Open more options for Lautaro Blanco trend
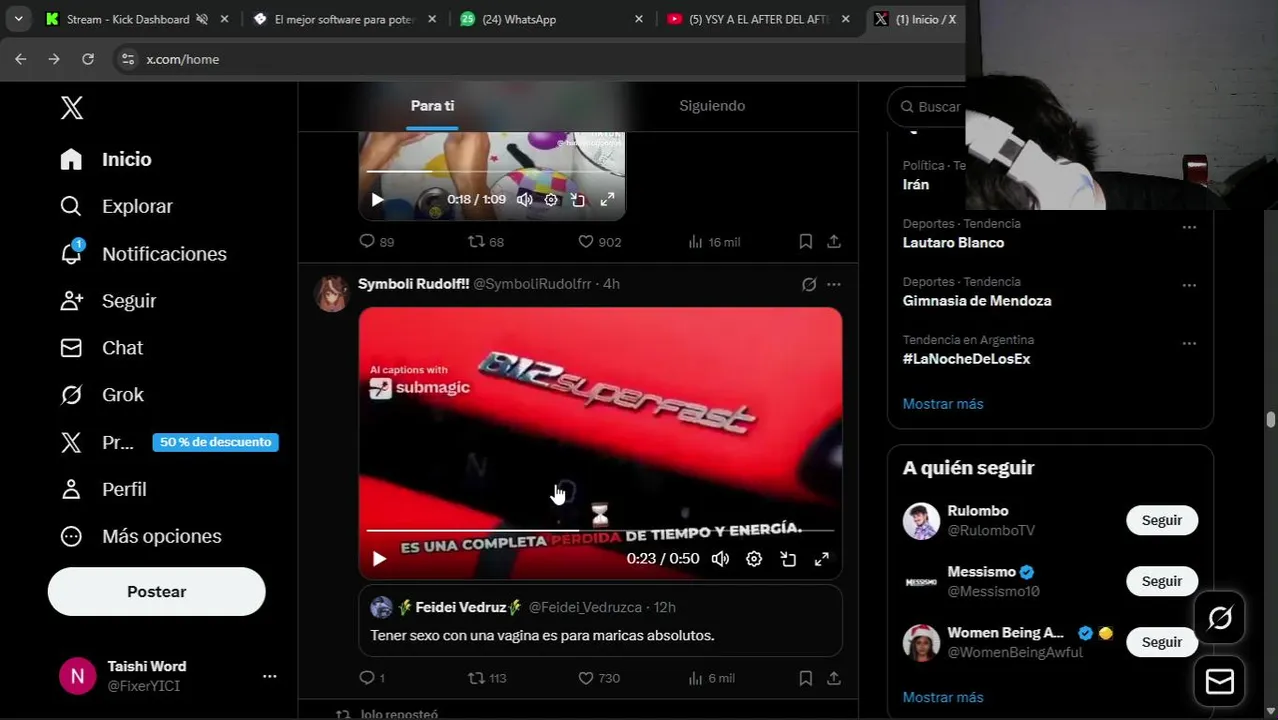Image resolution: width=1278 pixels, height=720 pixels. coord(1189,227)
